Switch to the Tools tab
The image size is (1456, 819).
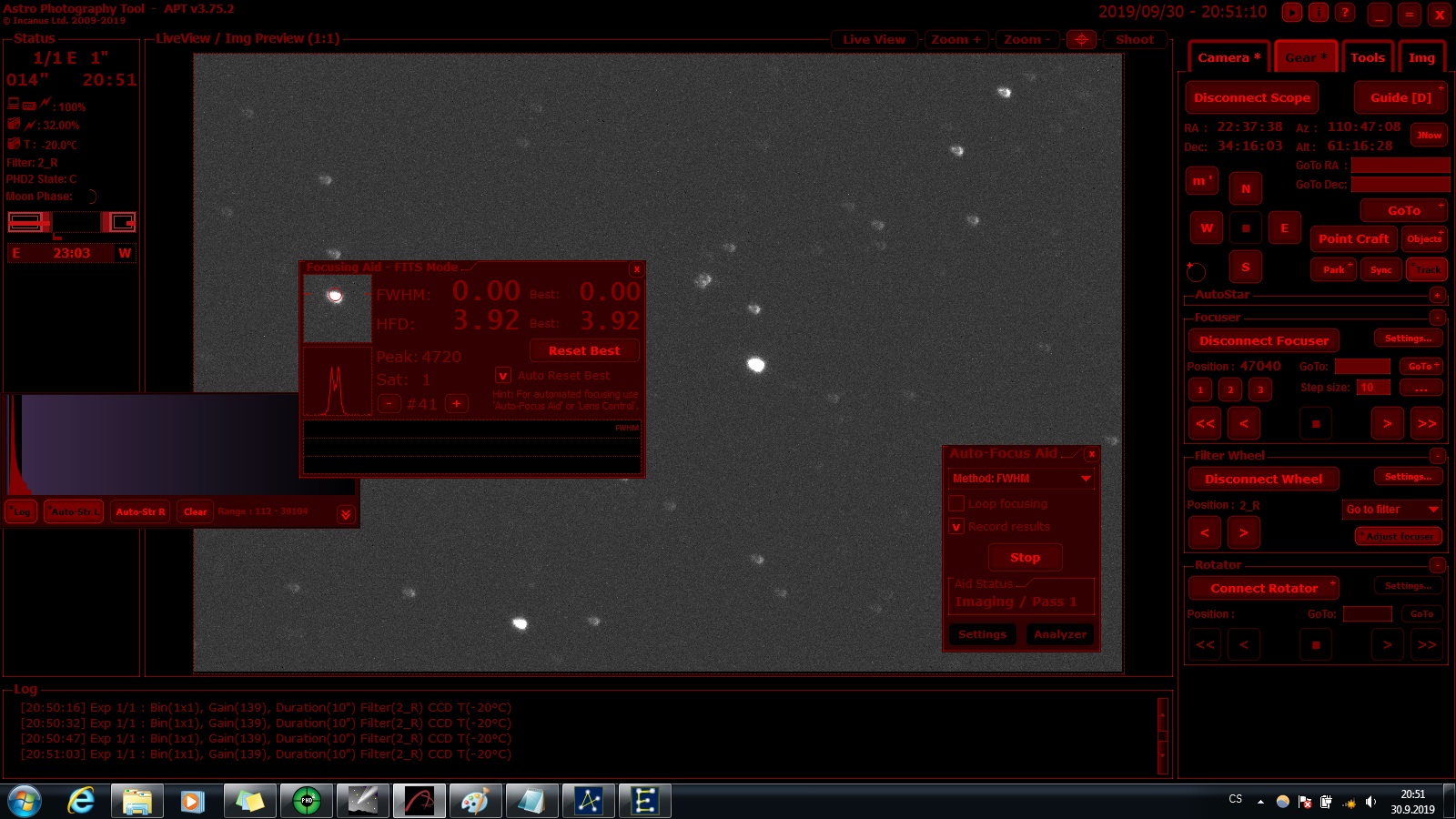click(x=1367, y=57)
